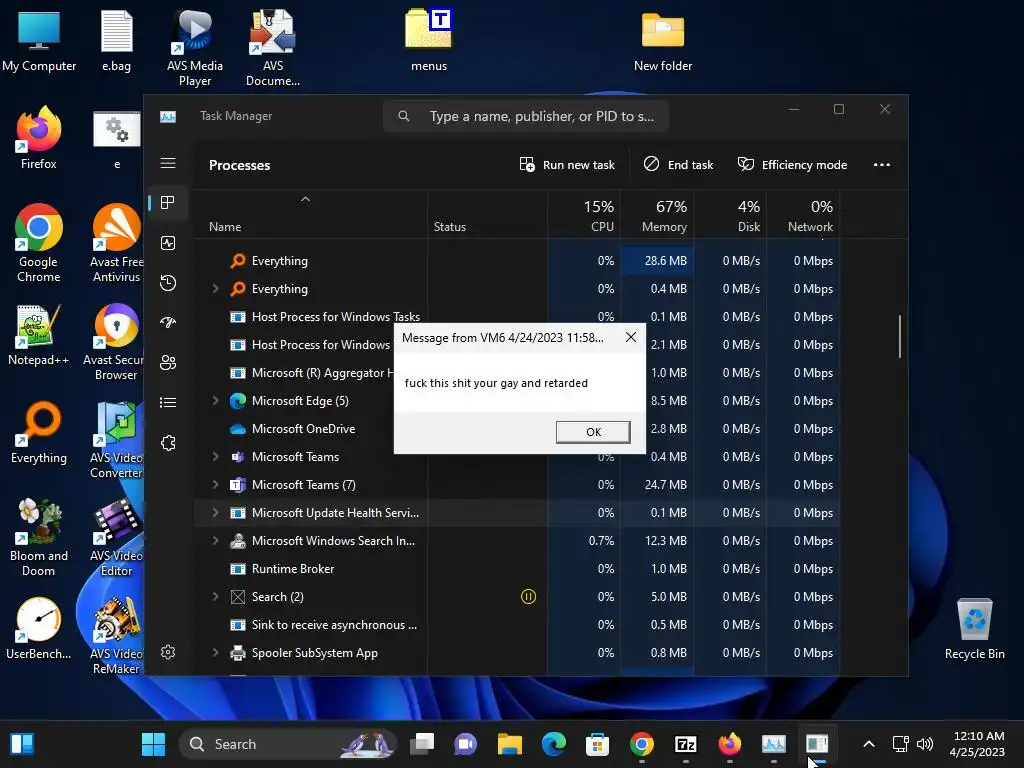Viewport: 1024px width, 768px height.
Task: Open 7-Zip from the taskbar
Action: click(686, 744)
